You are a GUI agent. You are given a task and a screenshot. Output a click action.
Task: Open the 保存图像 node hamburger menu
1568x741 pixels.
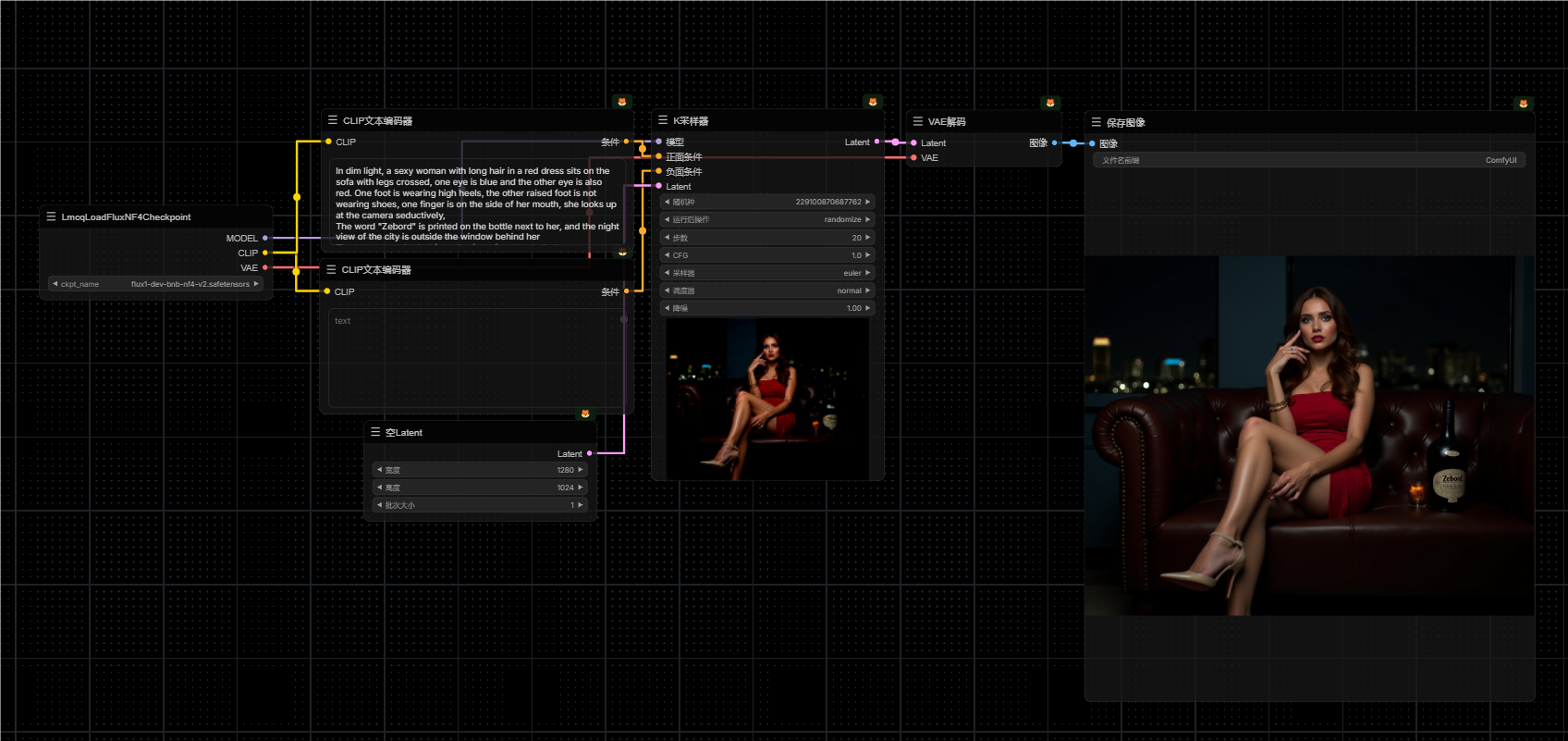point(1096,122)
